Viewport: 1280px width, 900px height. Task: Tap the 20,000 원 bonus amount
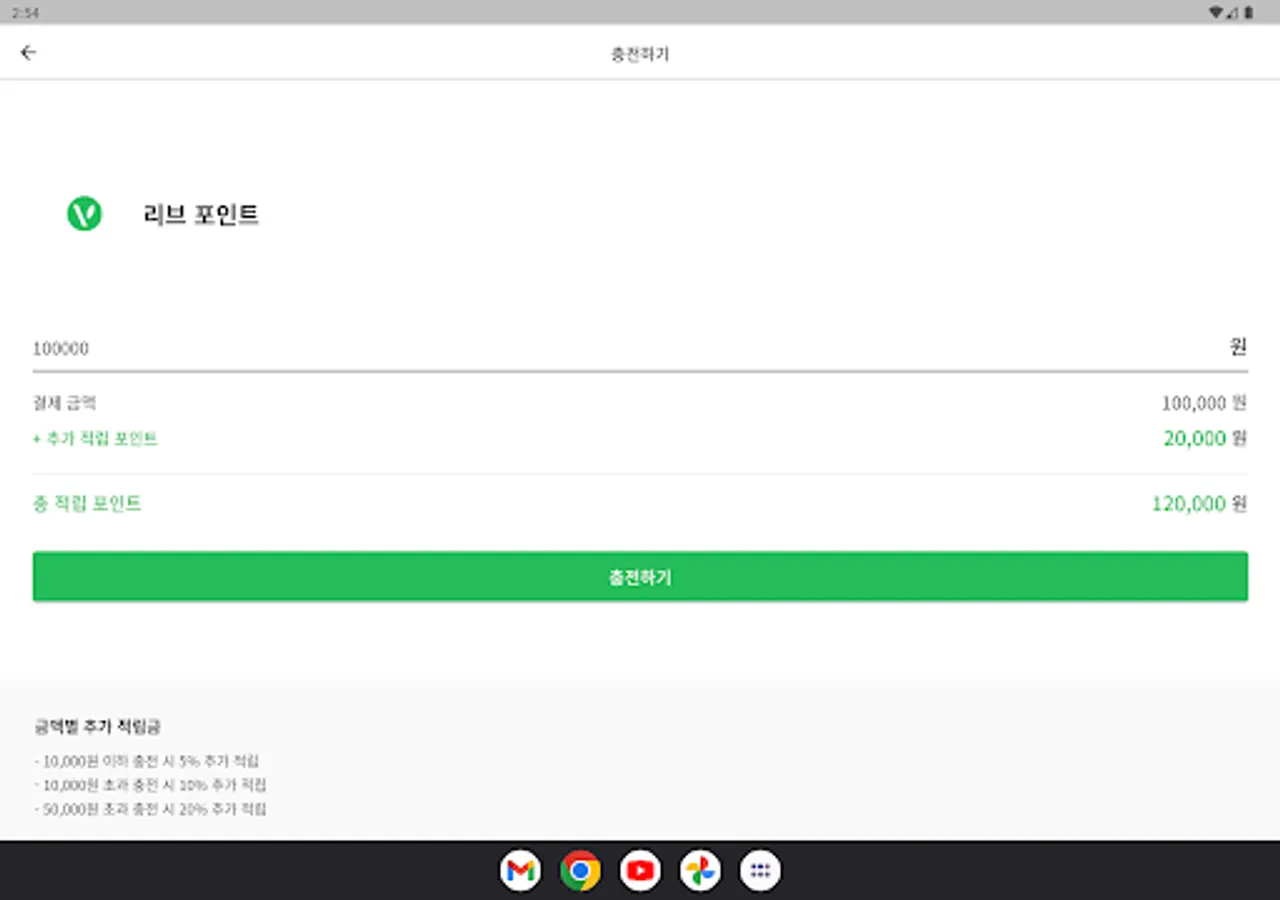tap(1205, 438)
